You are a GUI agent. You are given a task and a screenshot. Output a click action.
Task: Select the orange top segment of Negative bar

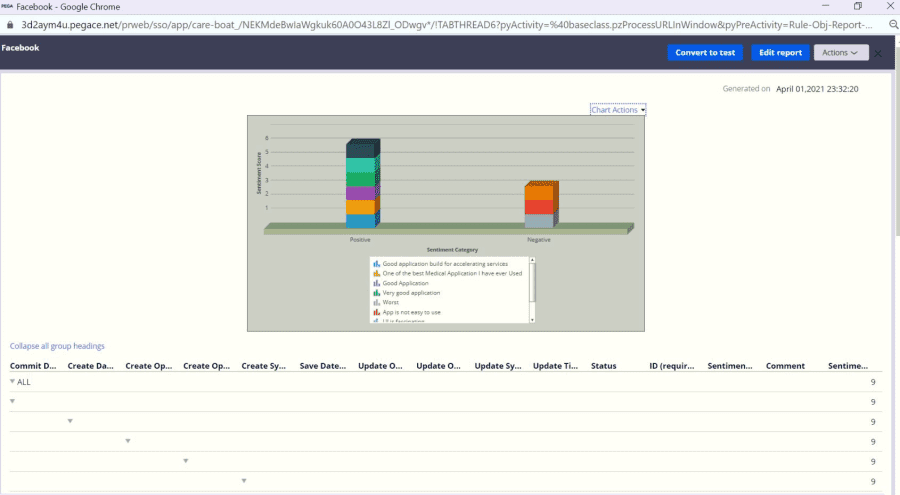539,192
